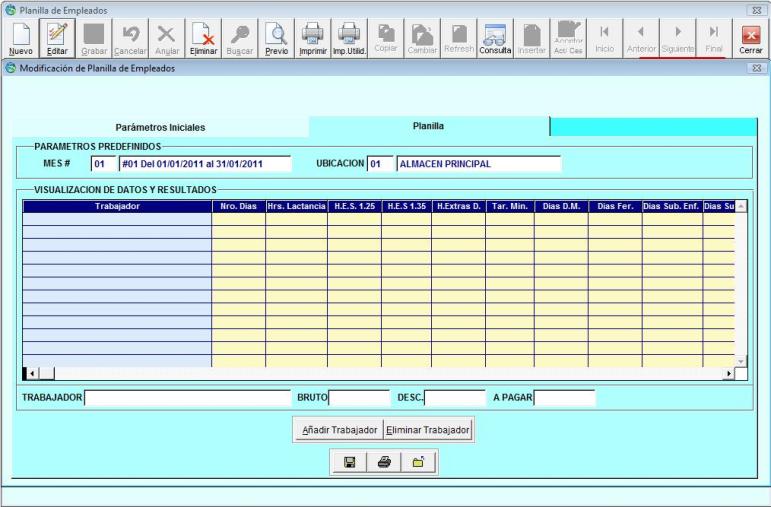
Task: Click grid scroll up arrow
Action: (741, 207)
